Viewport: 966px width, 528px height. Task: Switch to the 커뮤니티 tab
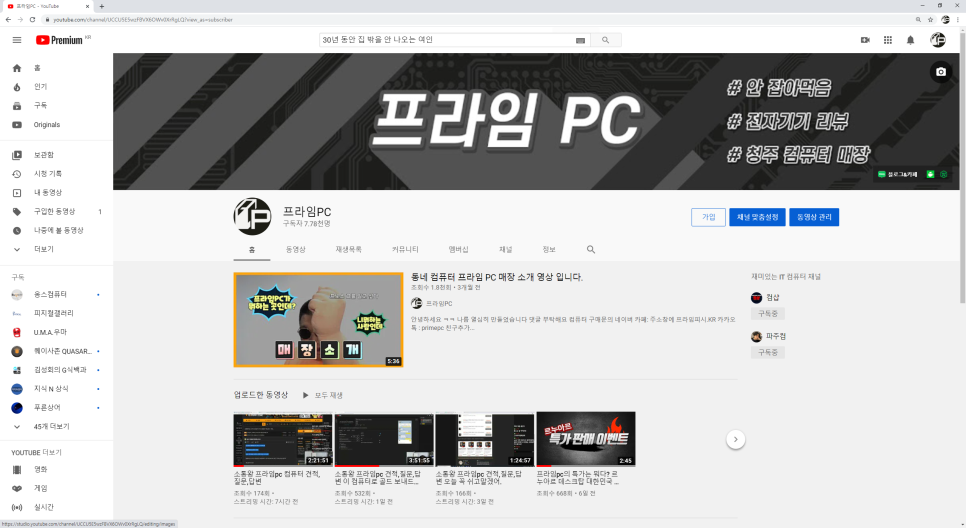[405, 250]
